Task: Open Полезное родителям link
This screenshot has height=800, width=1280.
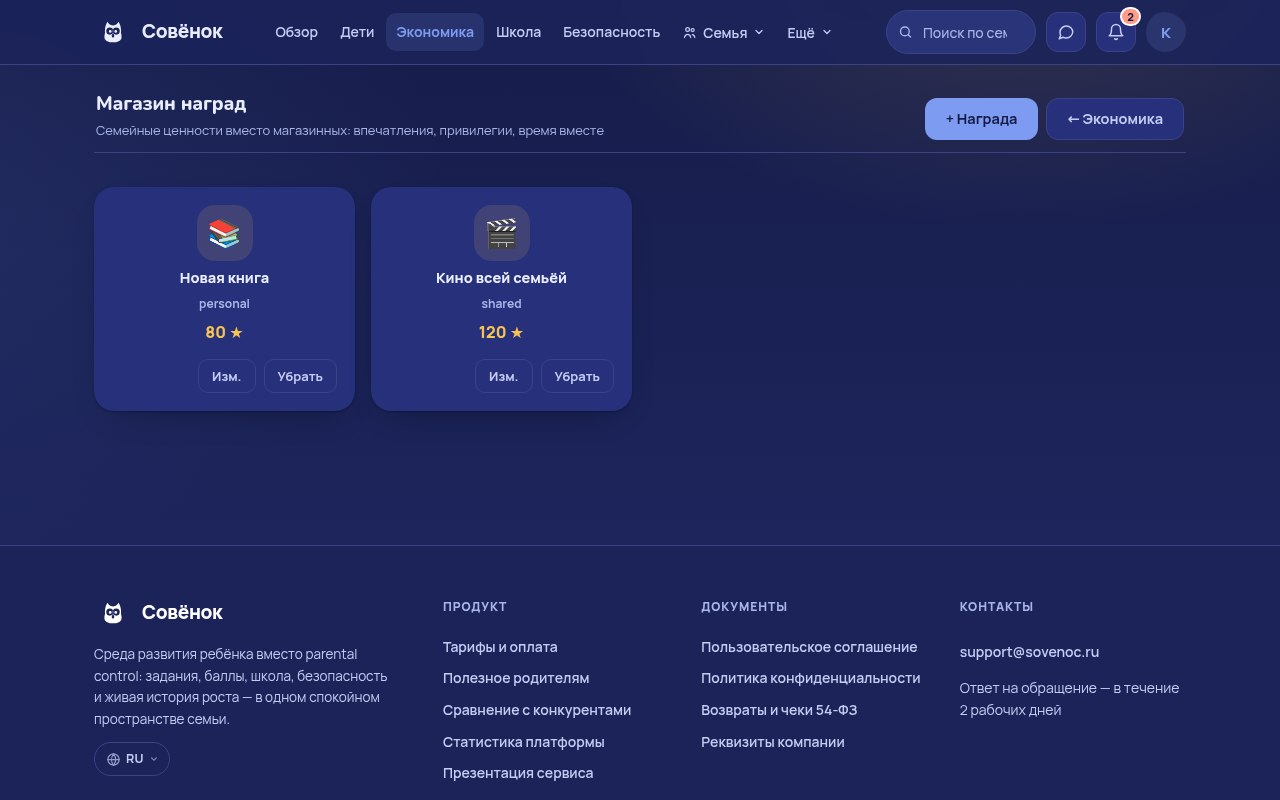Action: 516,678
